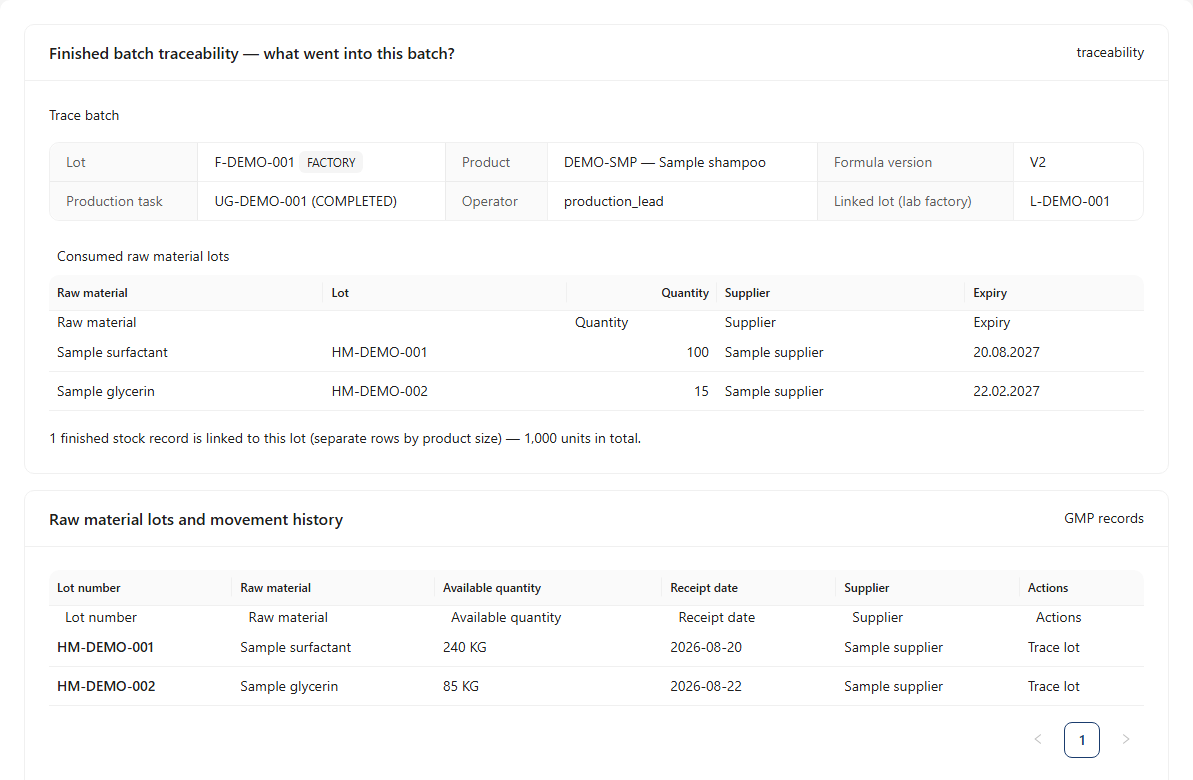Sort by Available quantity column header
1193x780 pixels.
492,587
